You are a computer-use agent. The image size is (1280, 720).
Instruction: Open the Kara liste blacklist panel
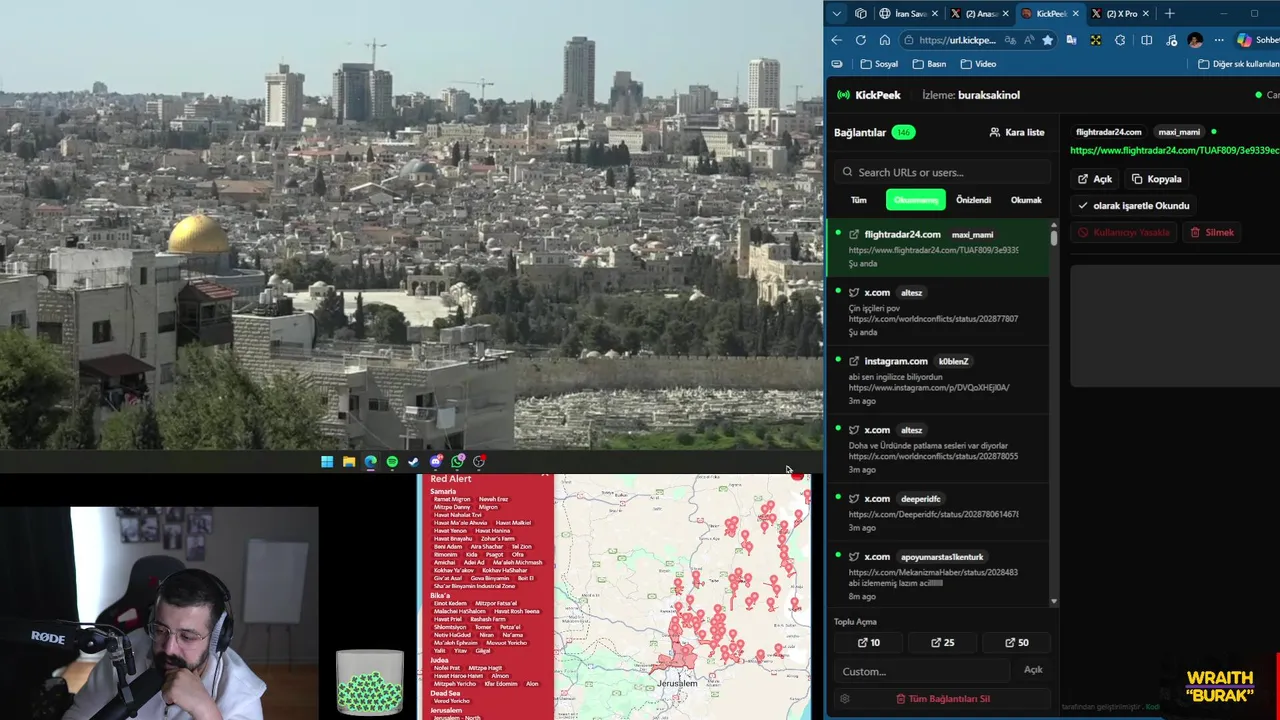[1016, 132]
